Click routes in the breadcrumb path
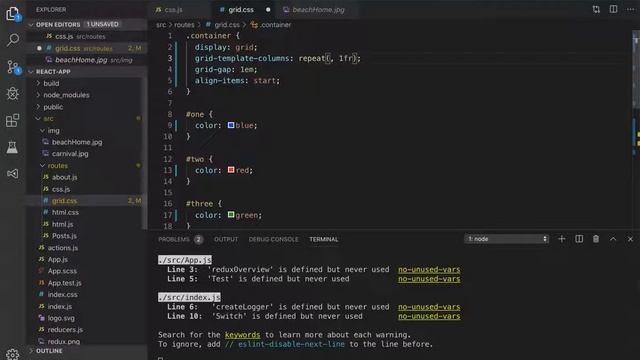 [x=184, y=25]
